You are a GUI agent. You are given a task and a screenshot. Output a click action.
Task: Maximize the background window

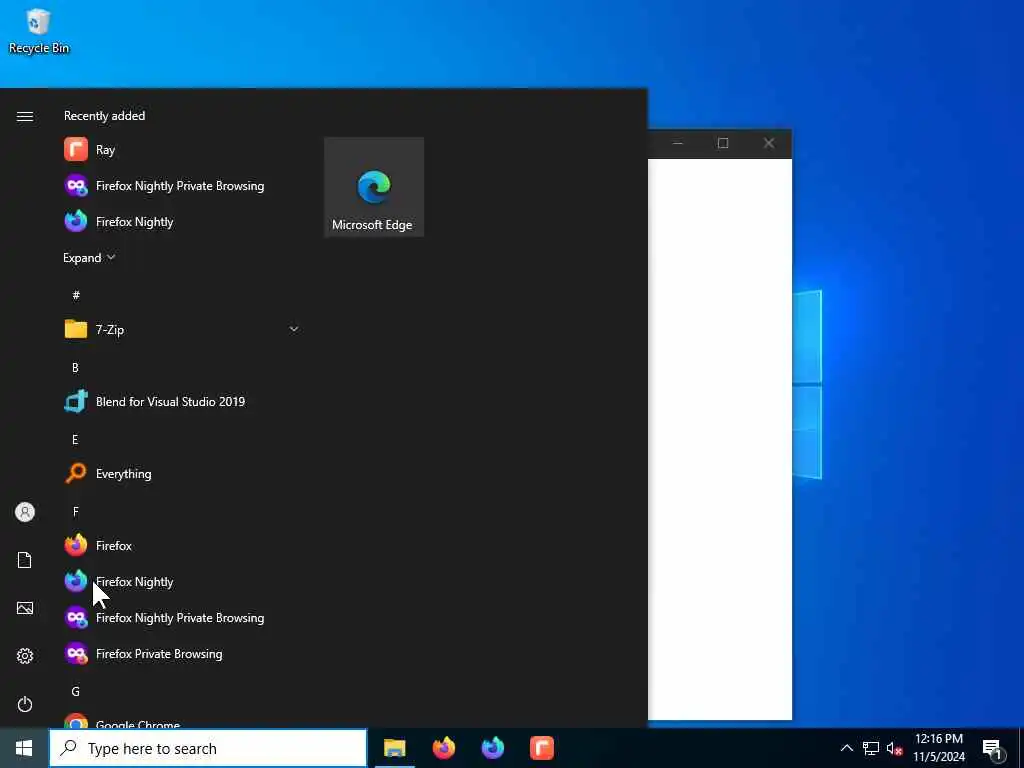(x=723, y=143)
